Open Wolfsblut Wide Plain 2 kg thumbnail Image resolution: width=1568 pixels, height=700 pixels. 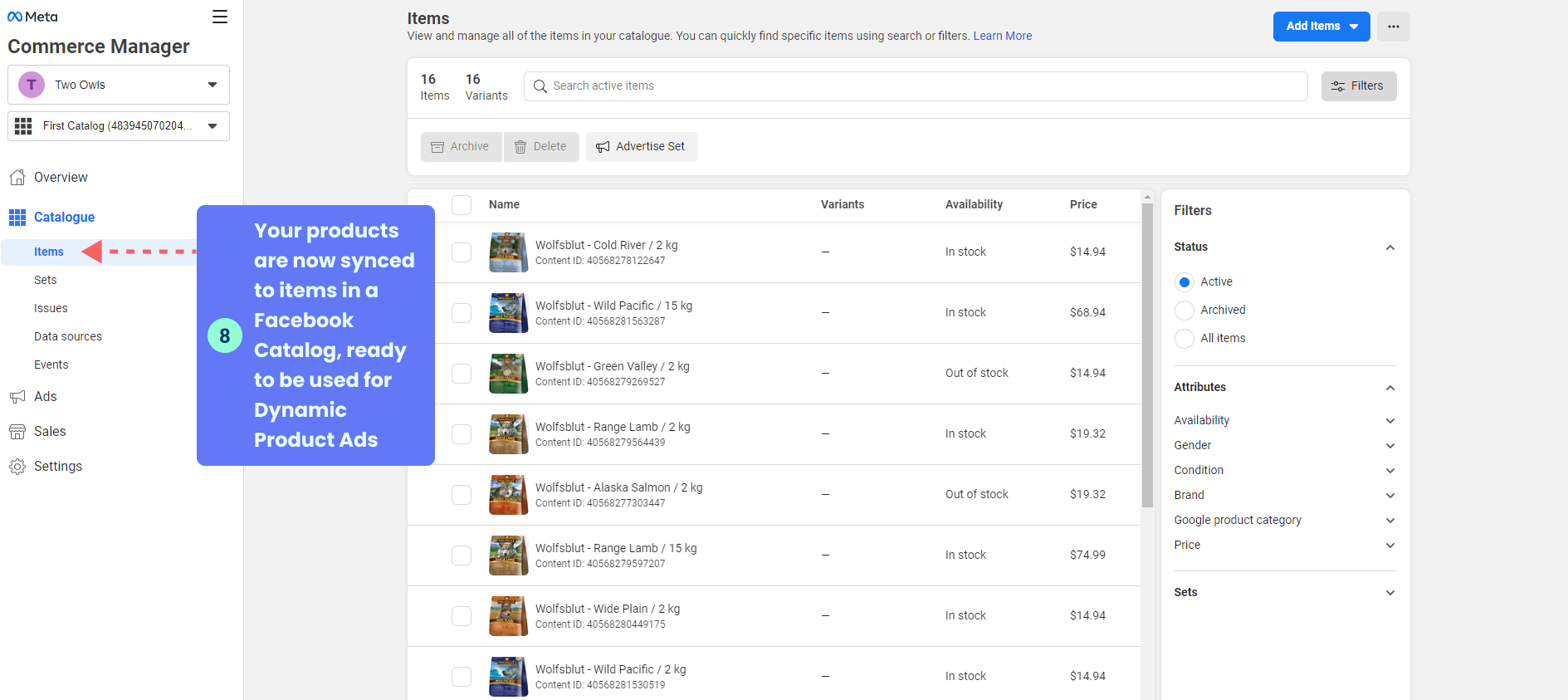pos(509,616)
